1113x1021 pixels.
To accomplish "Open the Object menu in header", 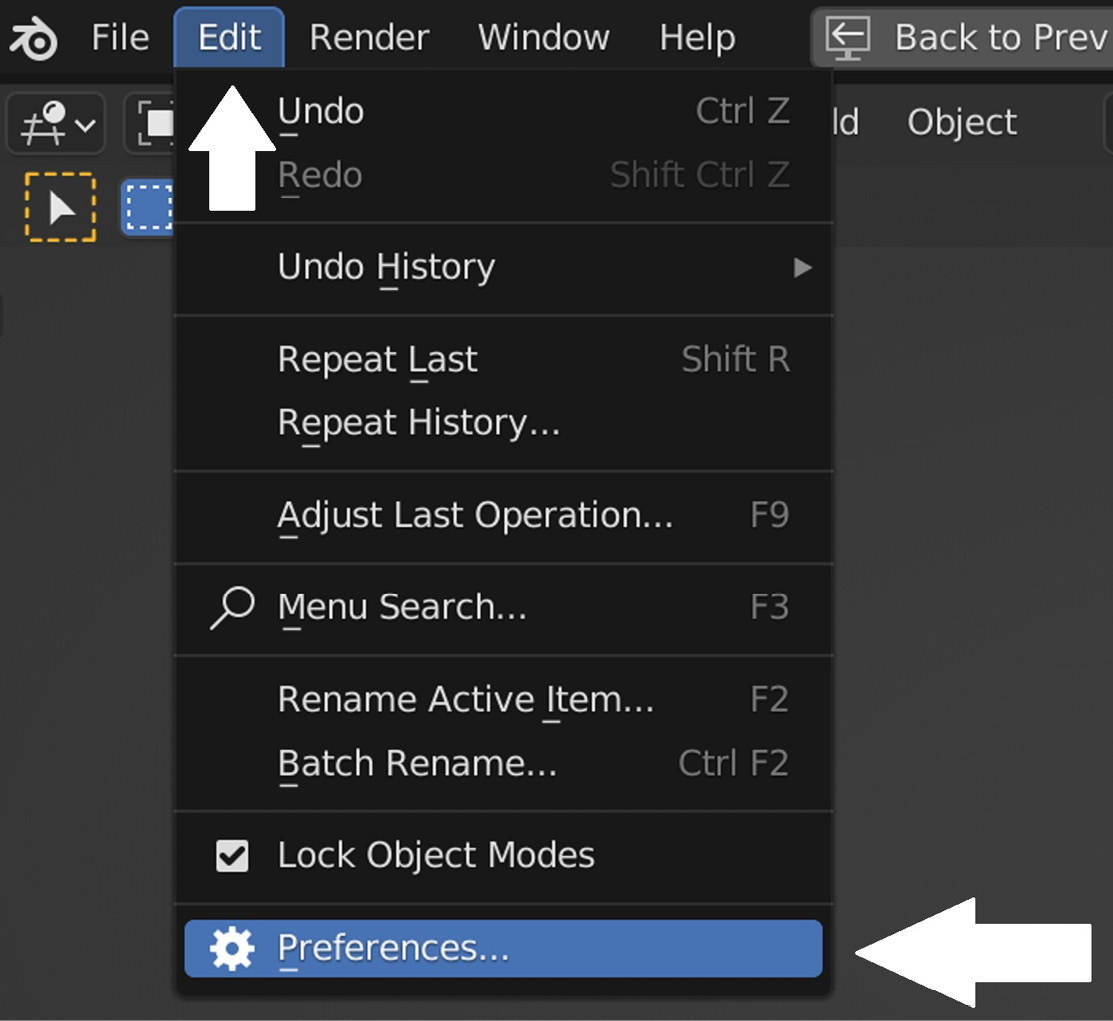I will pos(962,122).
